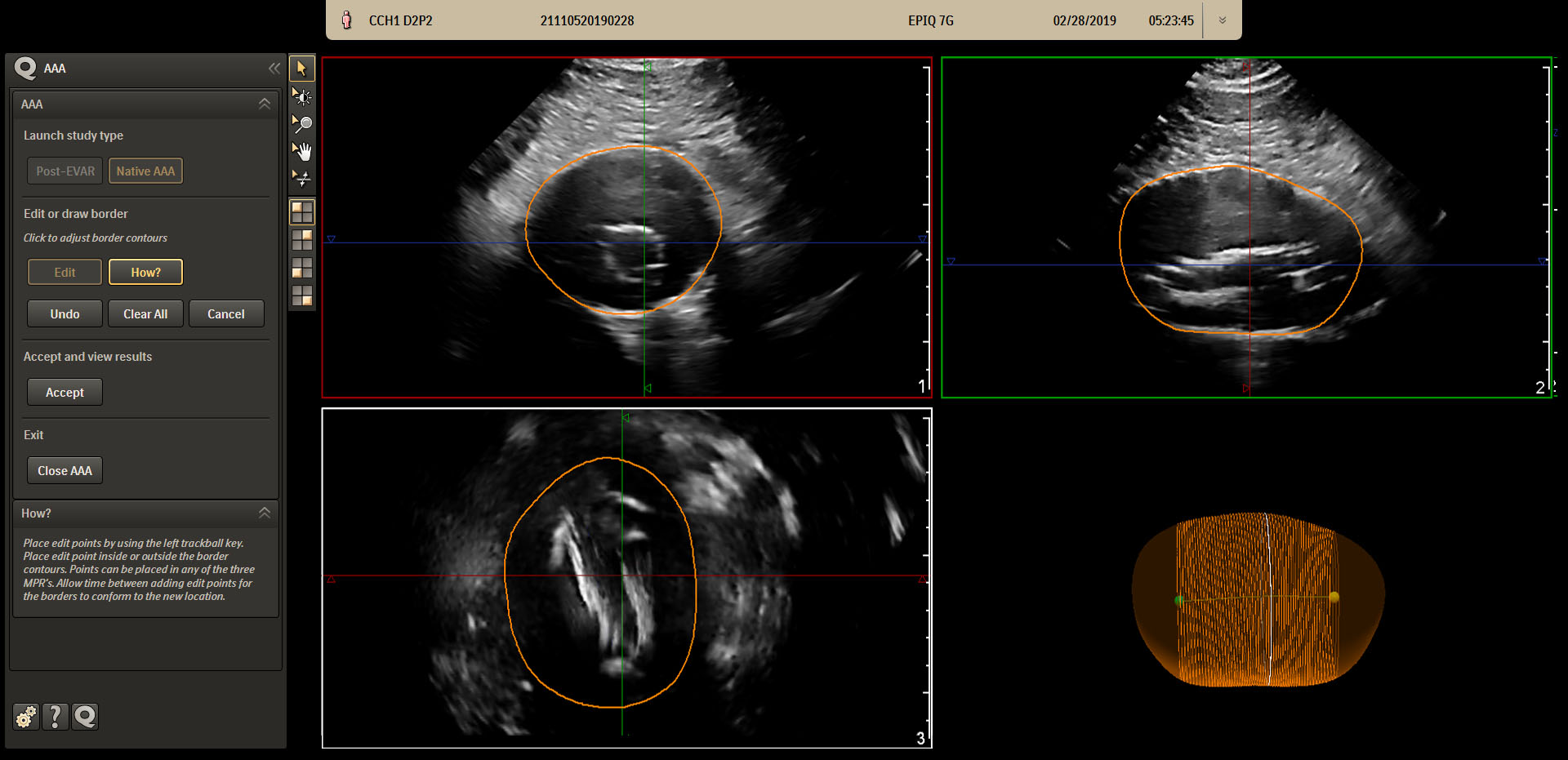The height and width of the screenshot is (760, 1568).
Task: Click the Clear All button
Action: [145, 314]
